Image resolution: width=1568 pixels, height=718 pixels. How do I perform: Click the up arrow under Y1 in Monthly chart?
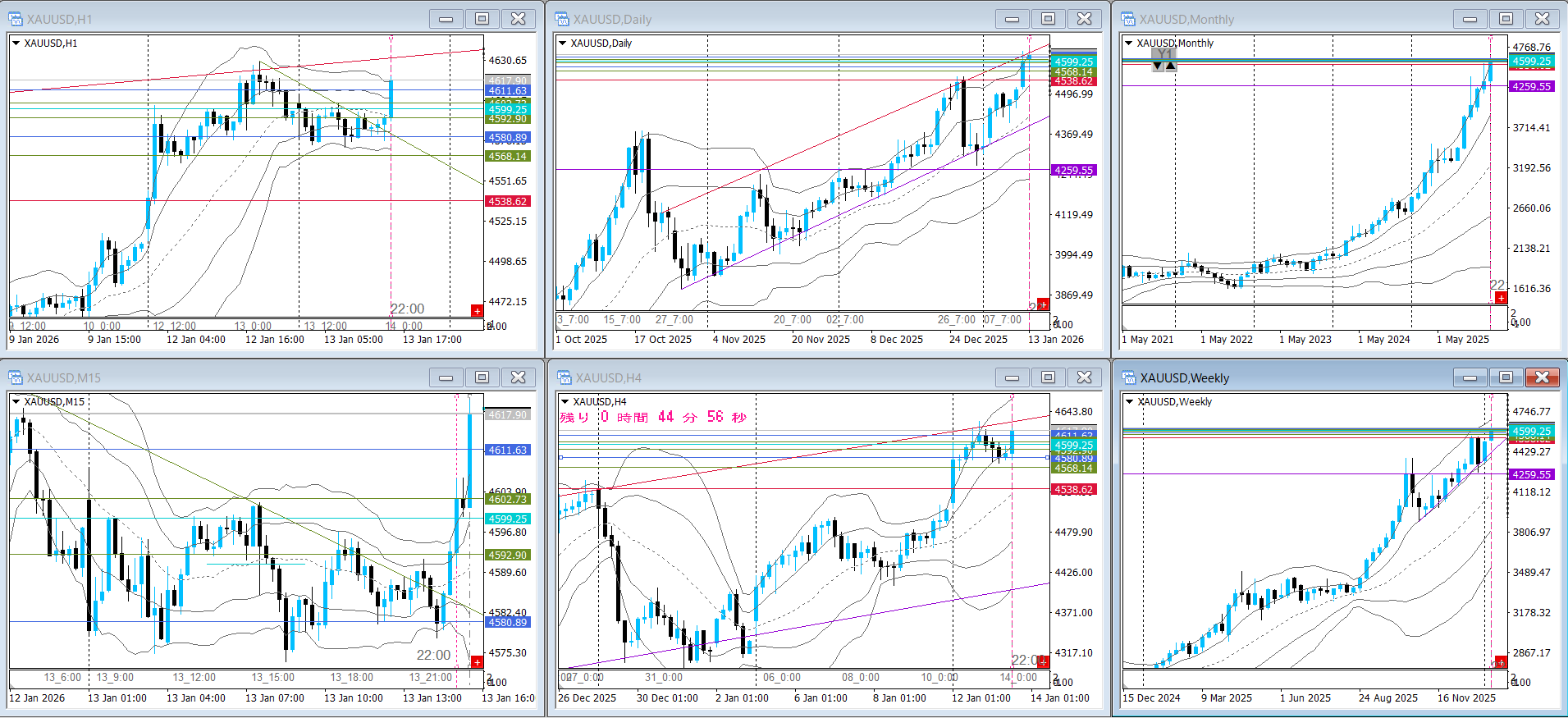1171,66
